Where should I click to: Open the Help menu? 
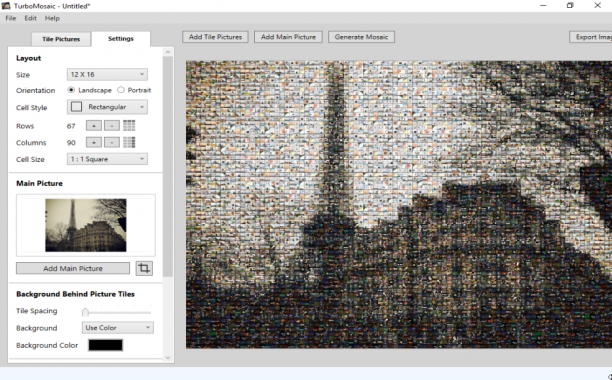coord(52,18)
